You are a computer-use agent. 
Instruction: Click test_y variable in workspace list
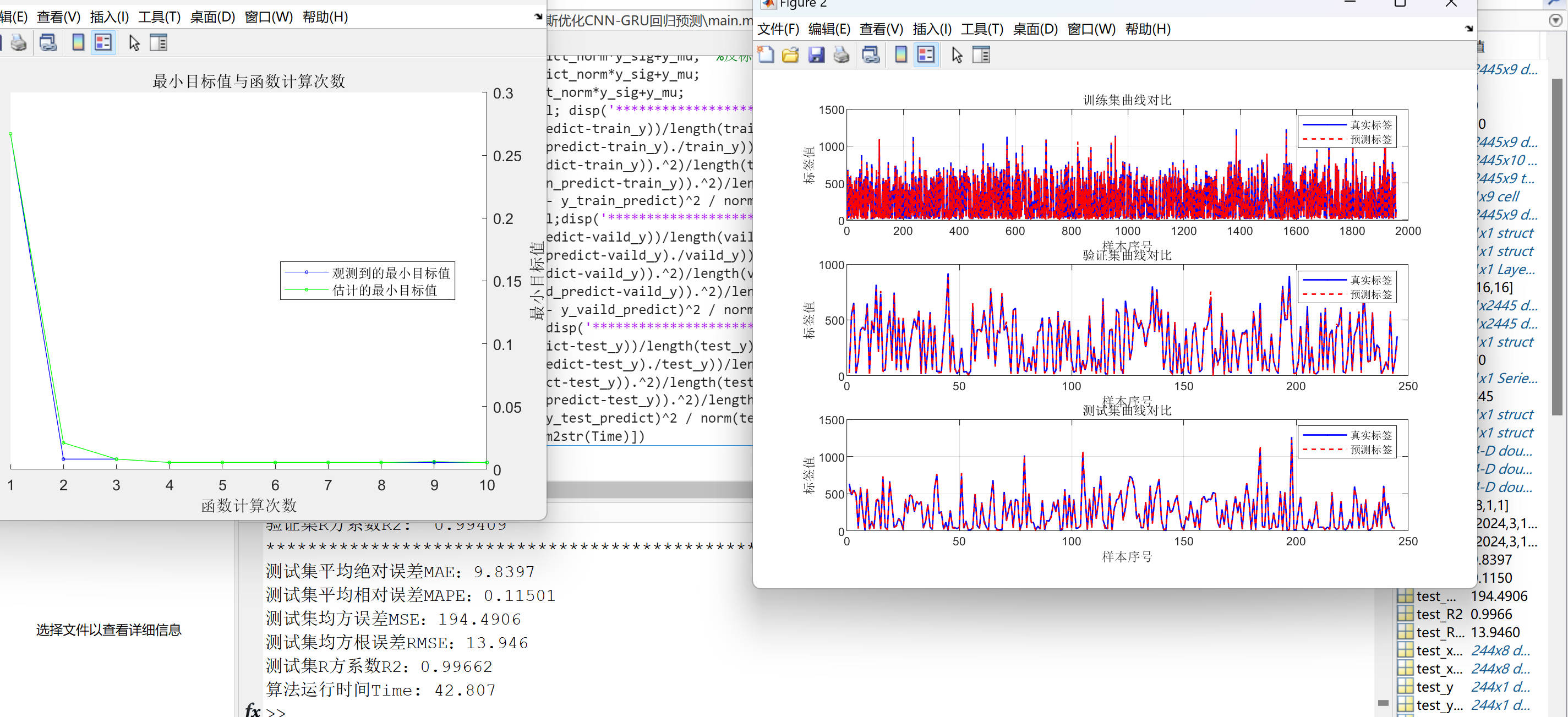(x=1434, y=687)
